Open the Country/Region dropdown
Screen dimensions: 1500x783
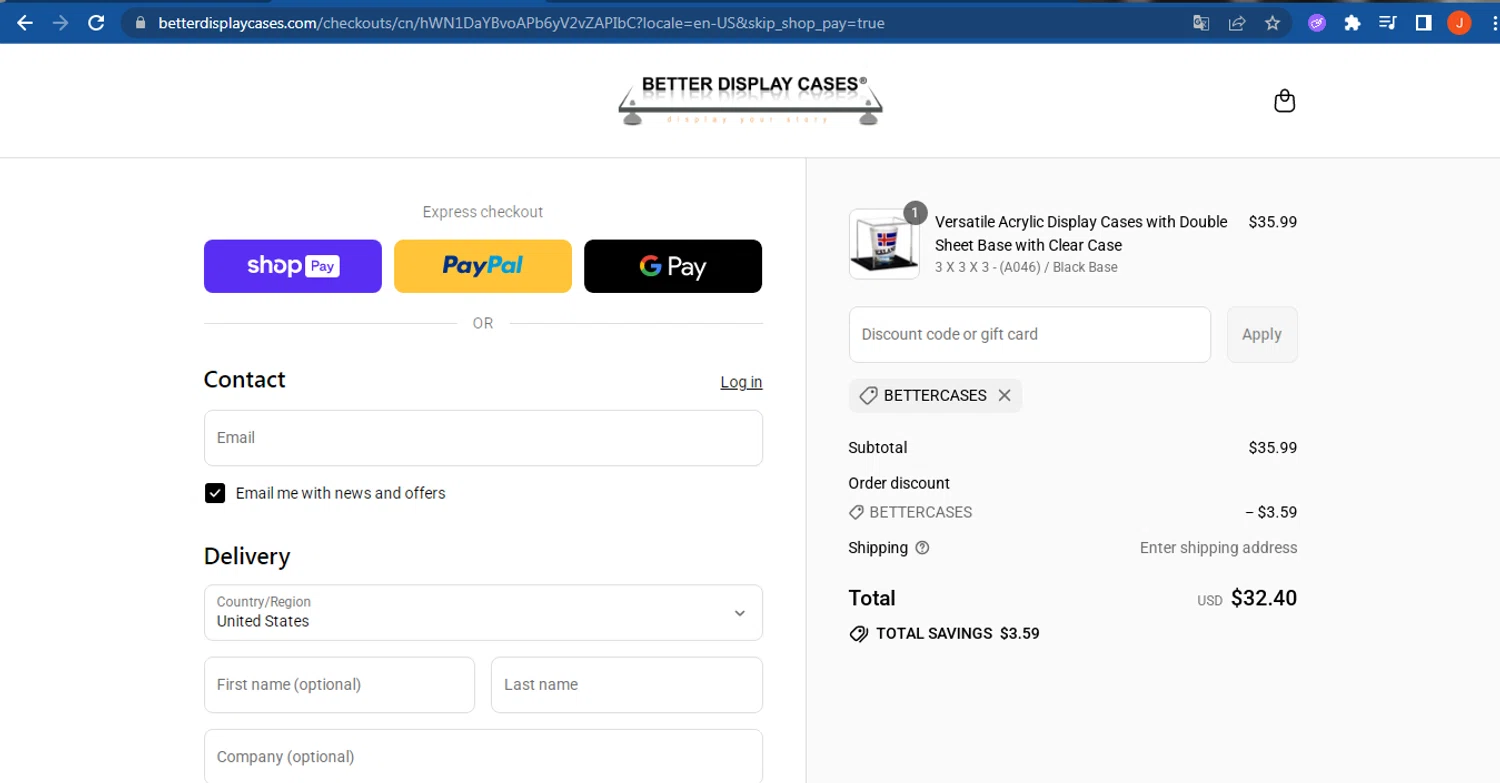coord(483,612)
